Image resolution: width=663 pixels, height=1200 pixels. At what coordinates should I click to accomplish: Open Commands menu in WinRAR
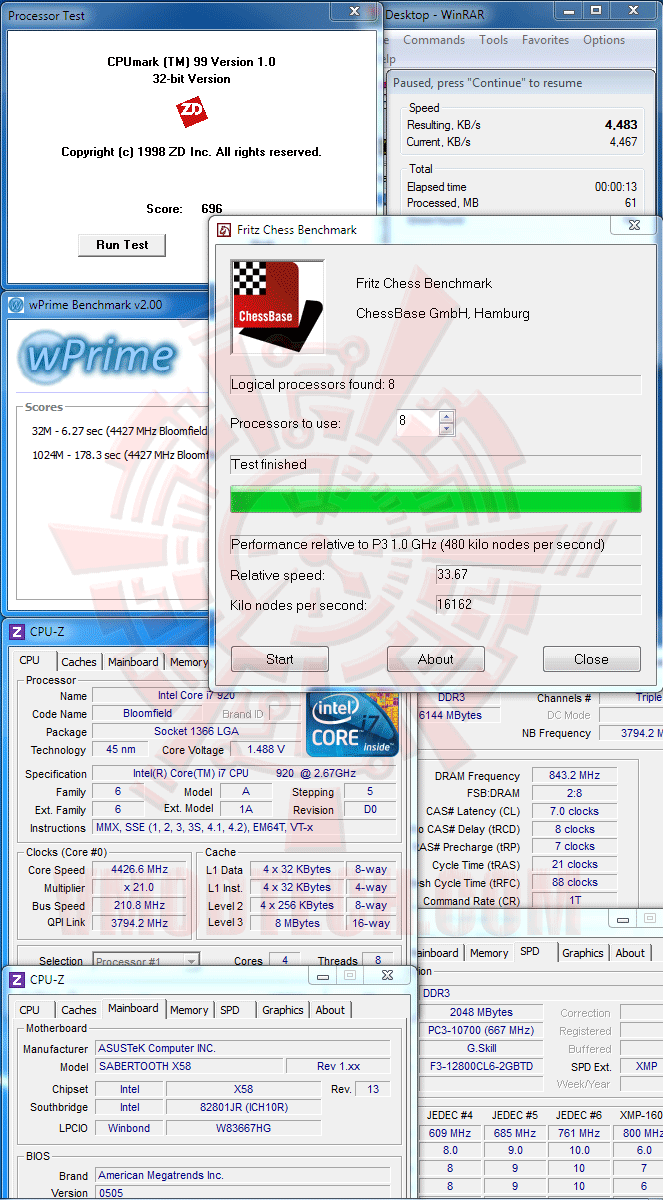[434, 40]
